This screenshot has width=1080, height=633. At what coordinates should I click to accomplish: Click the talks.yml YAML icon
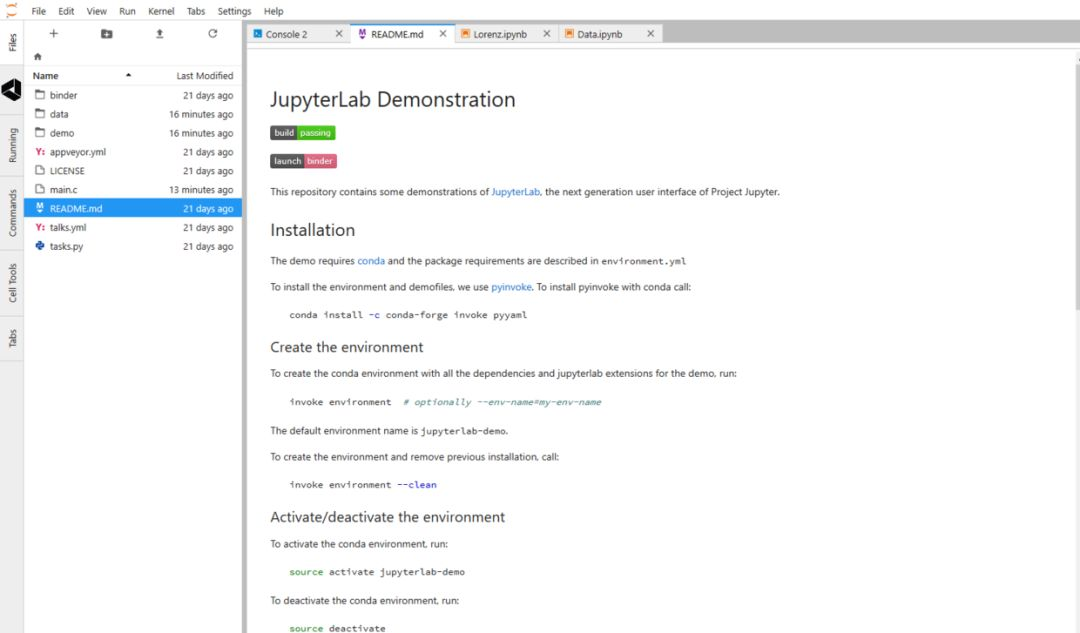pos(40,227)
